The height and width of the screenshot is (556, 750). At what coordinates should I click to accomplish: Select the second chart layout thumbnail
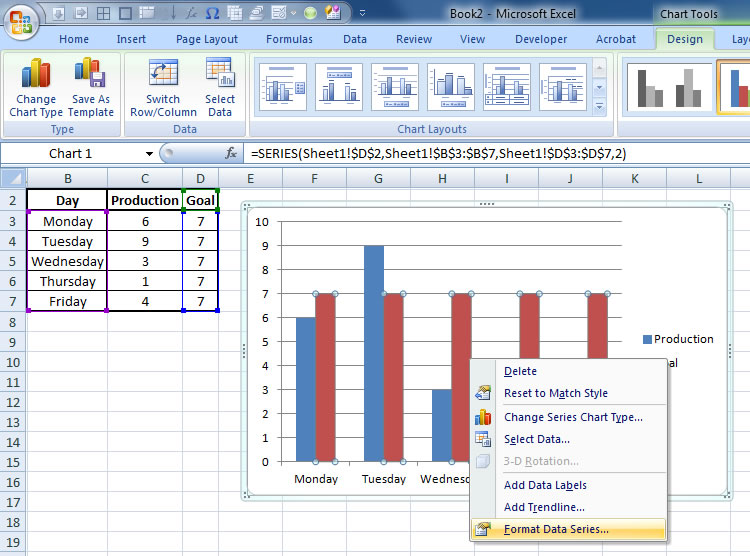(x=339, y=87)
